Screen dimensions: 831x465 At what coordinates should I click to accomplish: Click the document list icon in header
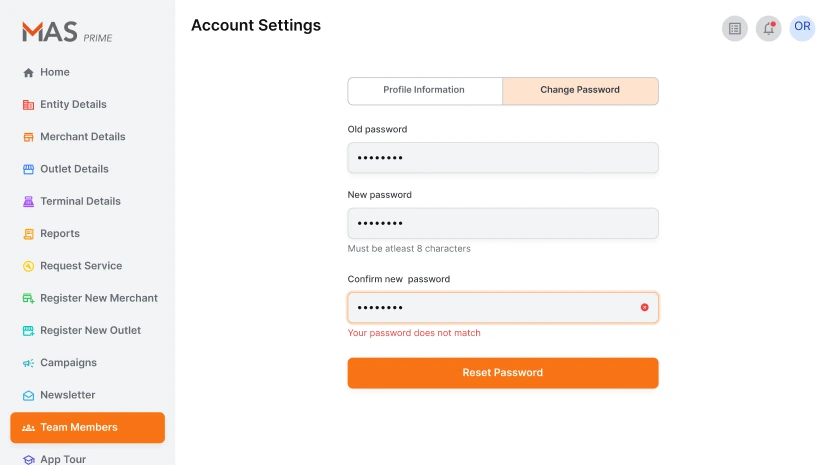[735, 28]
